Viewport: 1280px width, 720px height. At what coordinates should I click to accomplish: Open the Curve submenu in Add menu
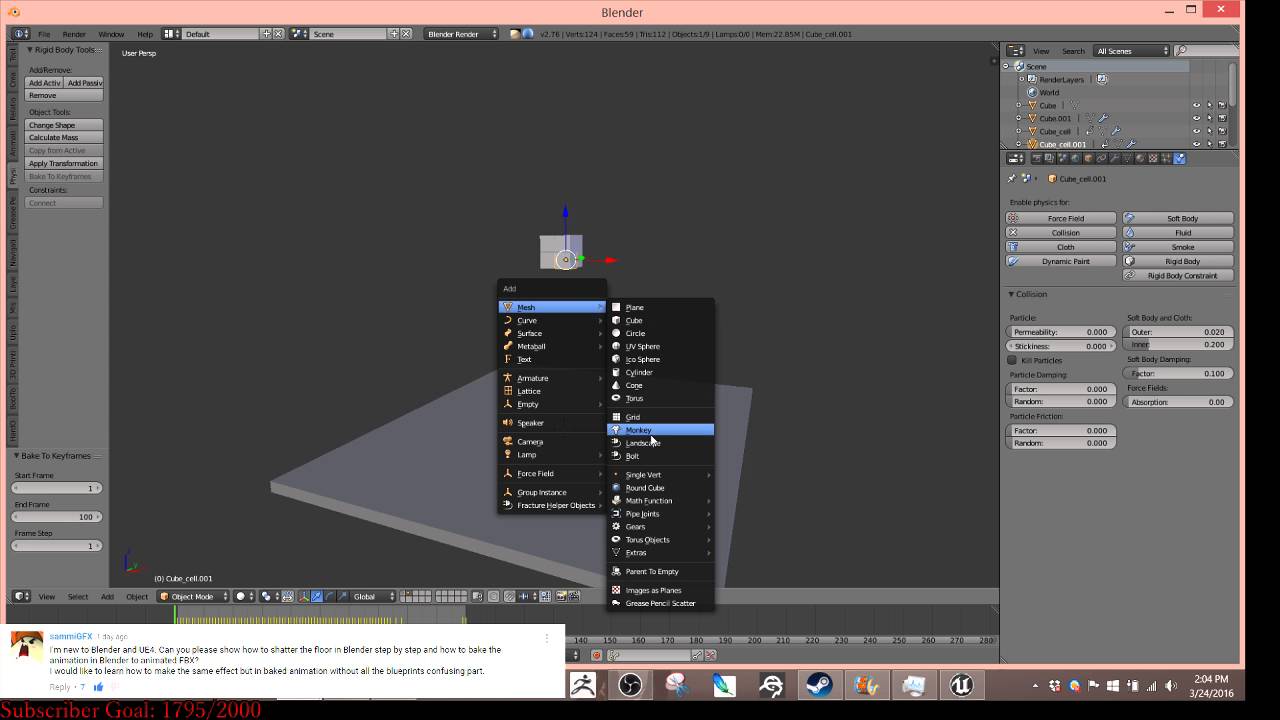[x=552, y=320]
